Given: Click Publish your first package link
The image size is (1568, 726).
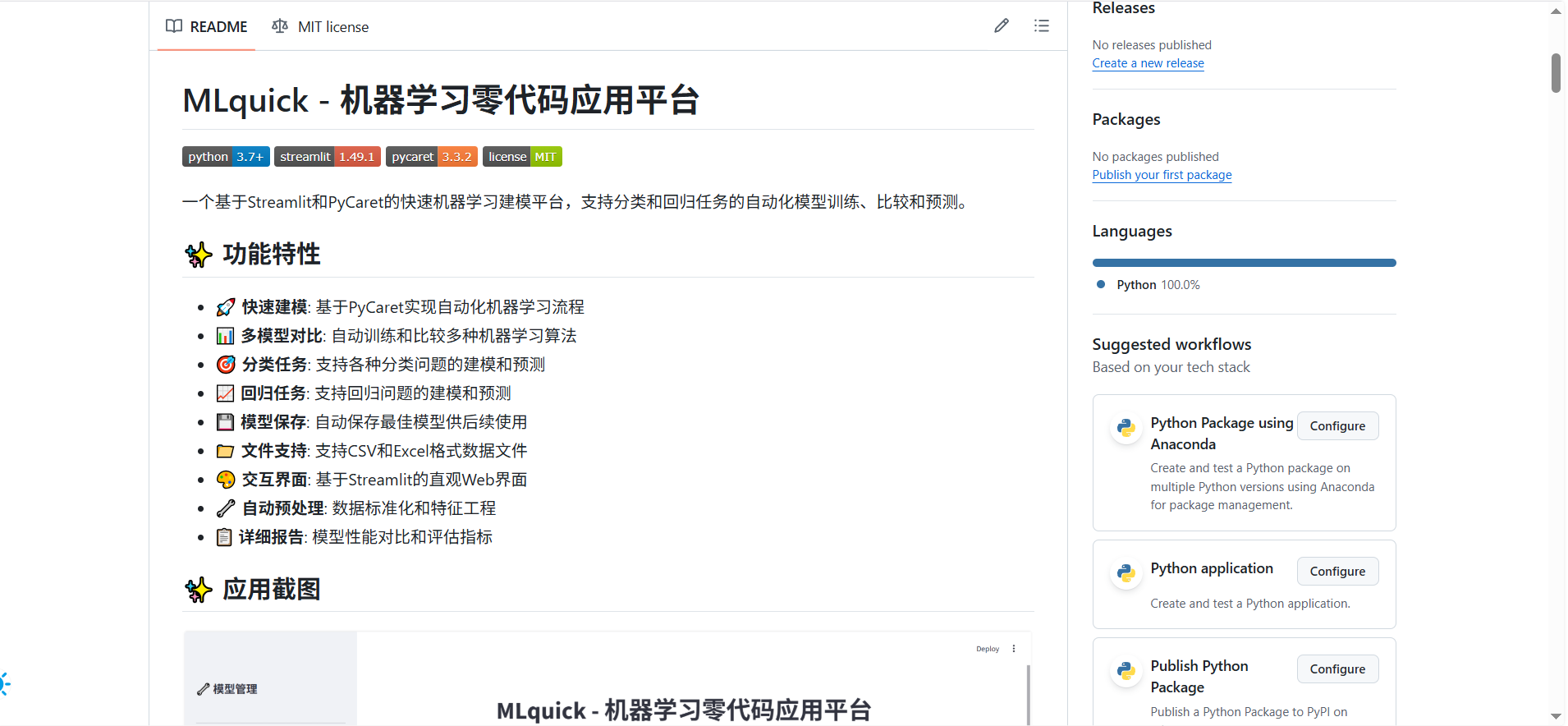Looking at the screenshot, I should tap(1162, 175).
